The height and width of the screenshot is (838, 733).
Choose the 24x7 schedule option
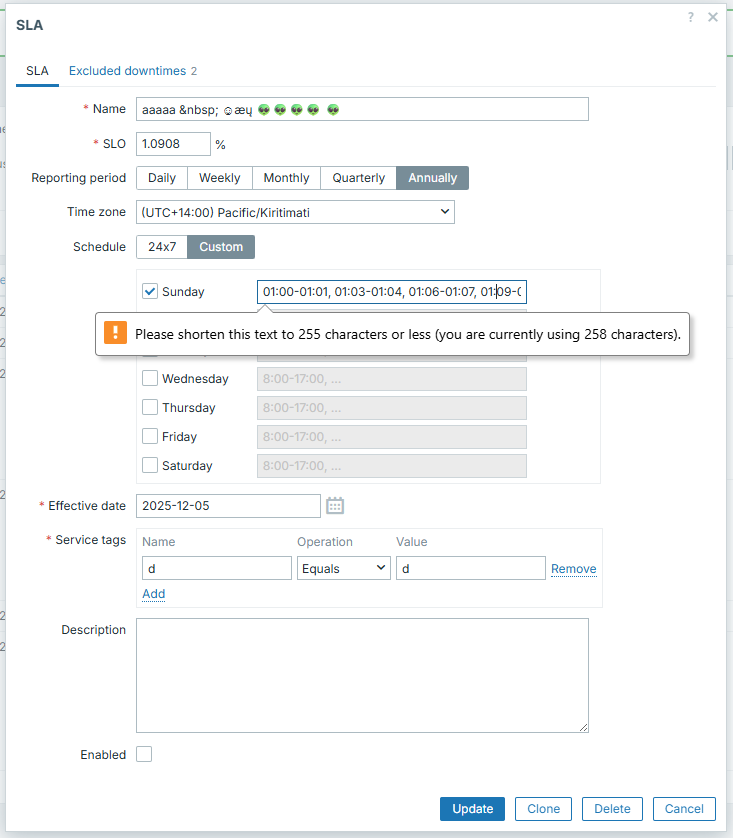pos(161,247)
